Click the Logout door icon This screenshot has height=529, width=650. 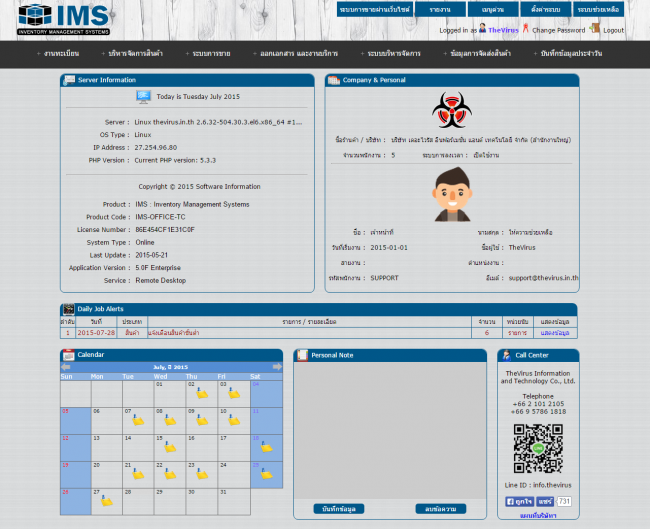point(595,28)
